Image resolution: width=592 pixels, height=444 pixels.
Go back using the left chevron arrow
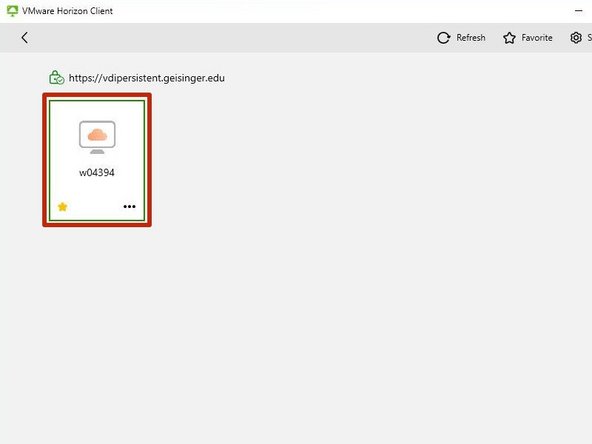25,37
